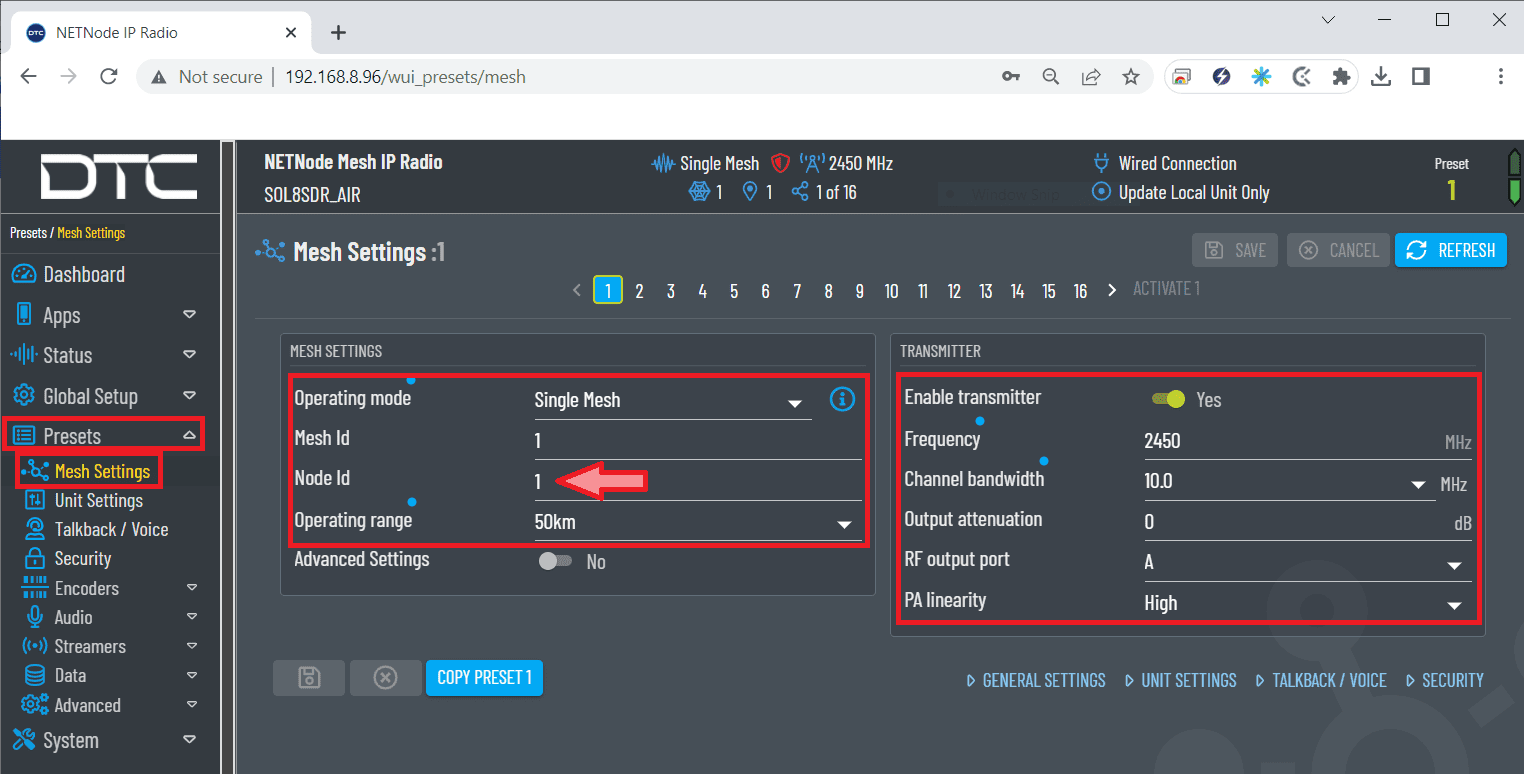The image size is (1524, 774).
Task: Open the Chrome extensions puzzle icon
Action: [x=1341, y=77]
